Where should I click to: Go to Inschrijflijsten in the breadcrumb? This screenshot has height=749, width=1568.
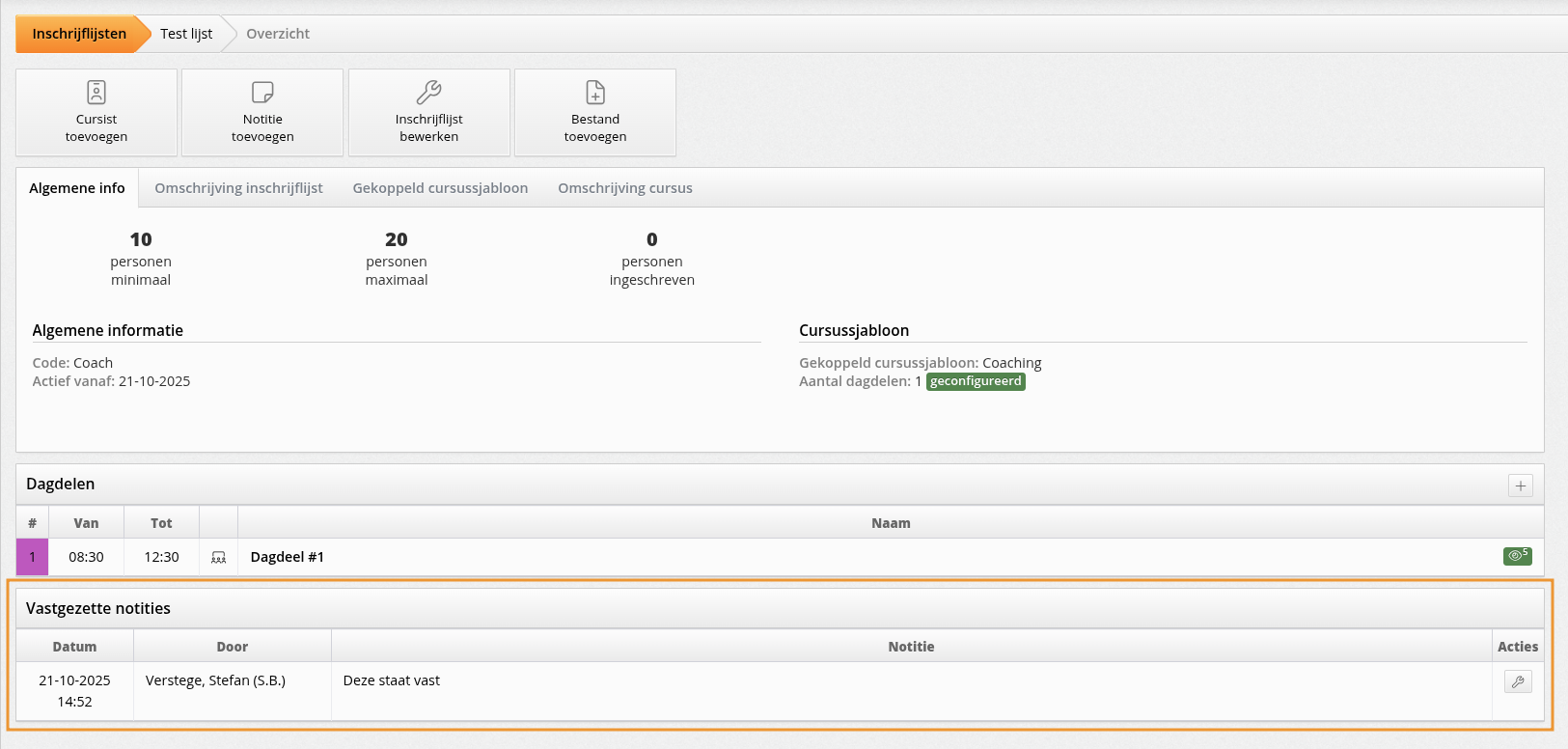[79, 34]
